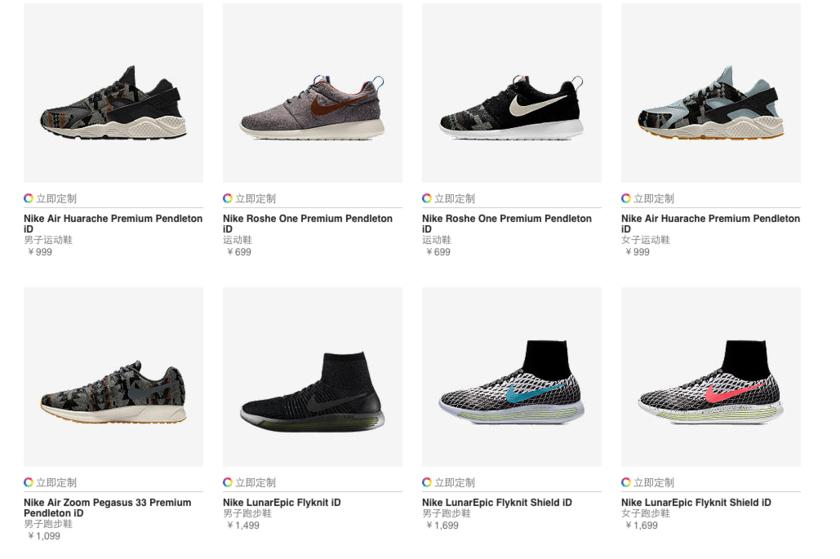Click customize icon under Air Zoom Pegasus 33
The image size is (840, 559).
coord(29,482)
